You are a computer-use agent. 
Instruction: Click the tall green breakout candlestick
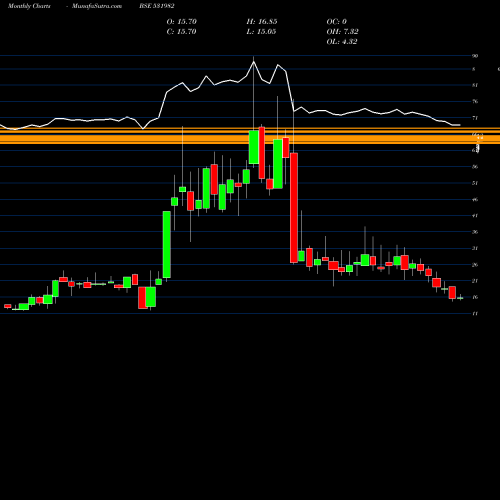167,244
